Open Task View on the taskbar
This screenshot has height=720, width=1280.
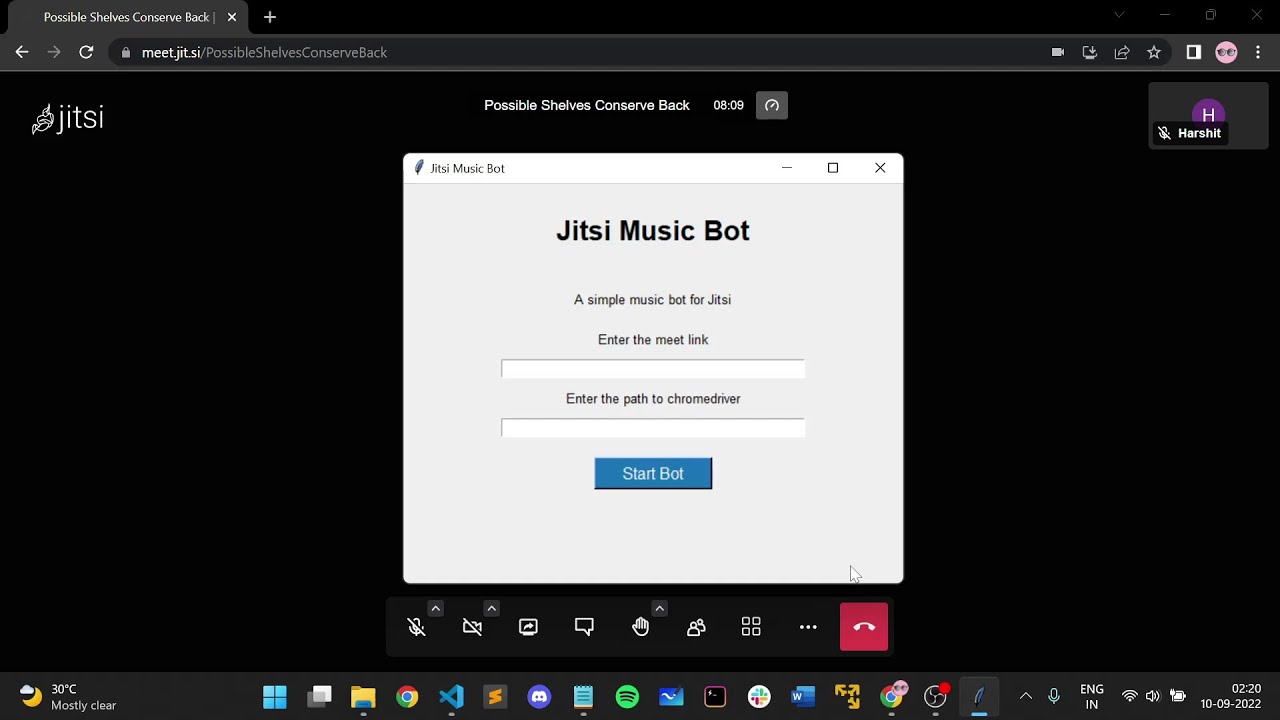point(320,697)
